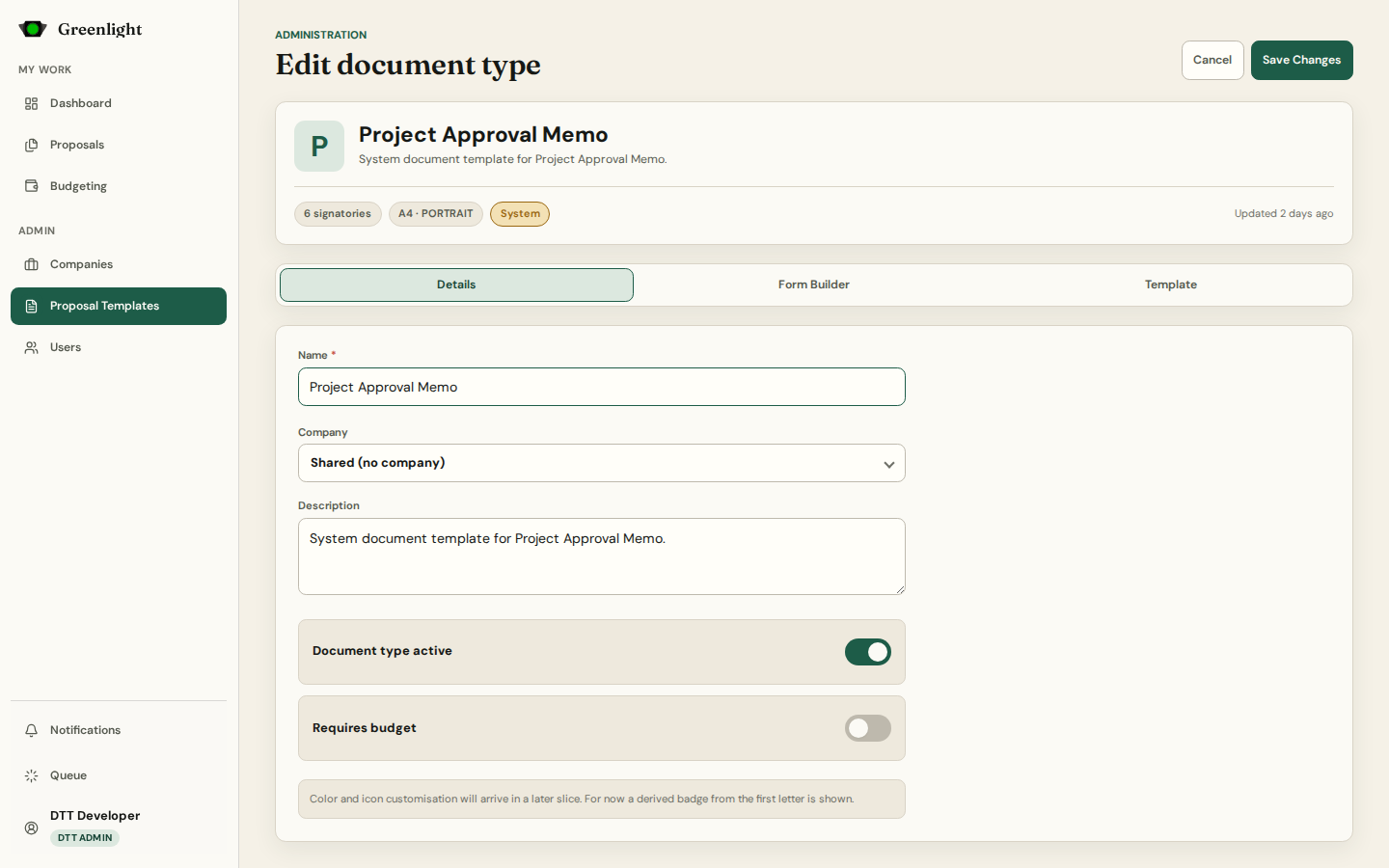Open the Users admin page
Screen dimensions: 1389x868
119,347
